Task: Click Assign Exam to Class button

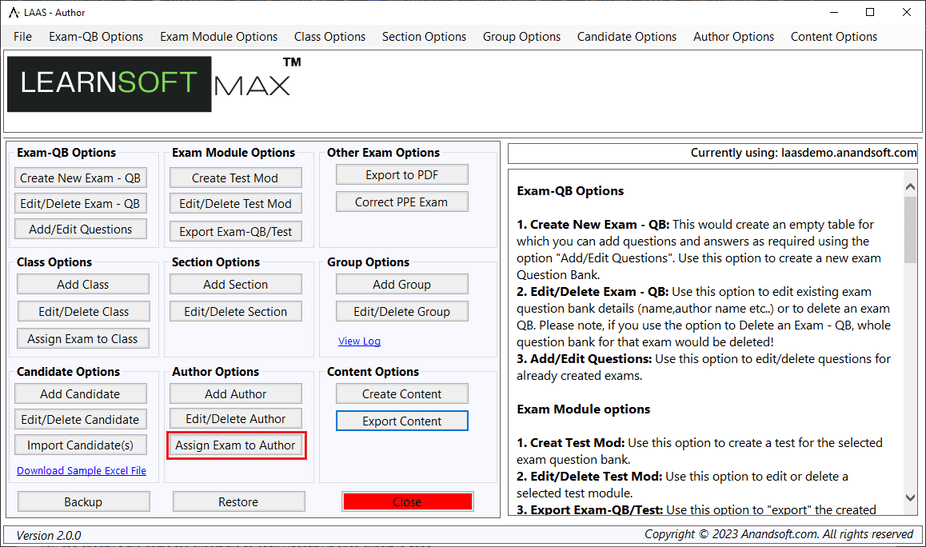Action: click(x=82, y=339)
